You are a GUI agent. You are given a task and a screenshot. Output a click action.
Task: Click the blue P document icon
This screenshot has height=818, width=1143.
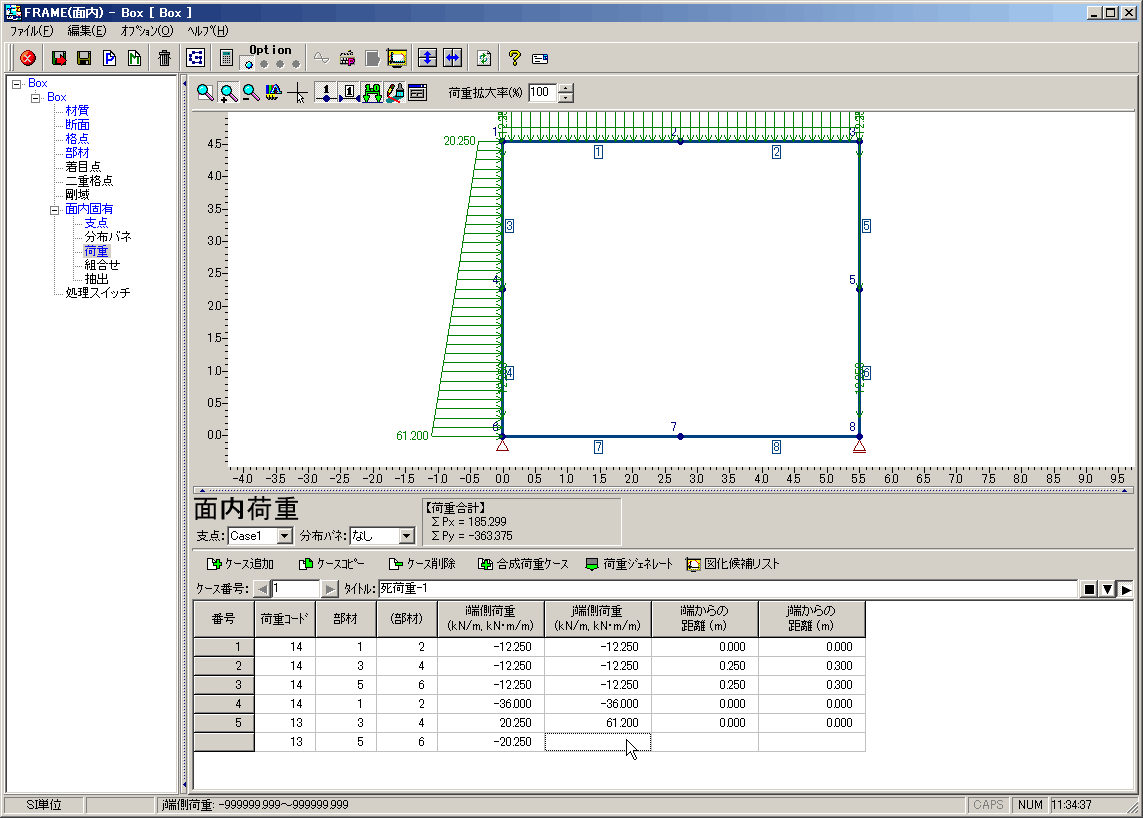pyautogui.click(x=109, y=58)
